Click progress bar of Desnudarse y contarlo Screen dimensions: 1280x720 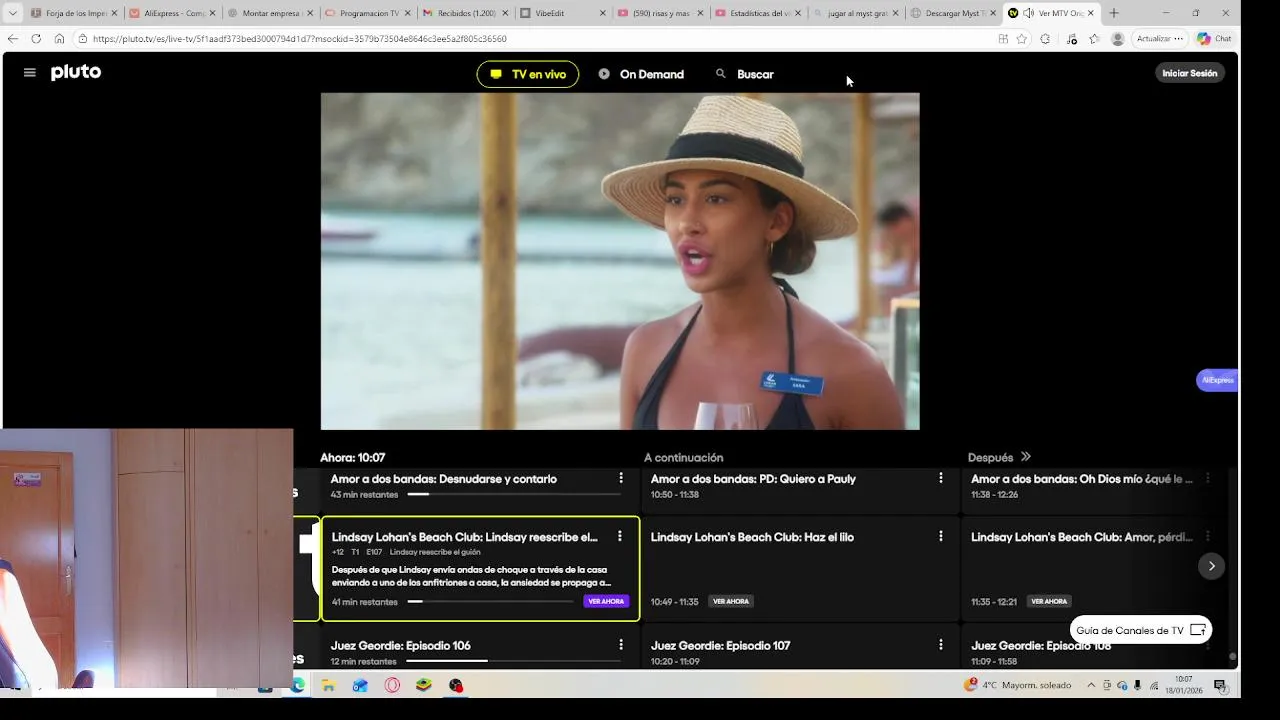click(512, 494)
